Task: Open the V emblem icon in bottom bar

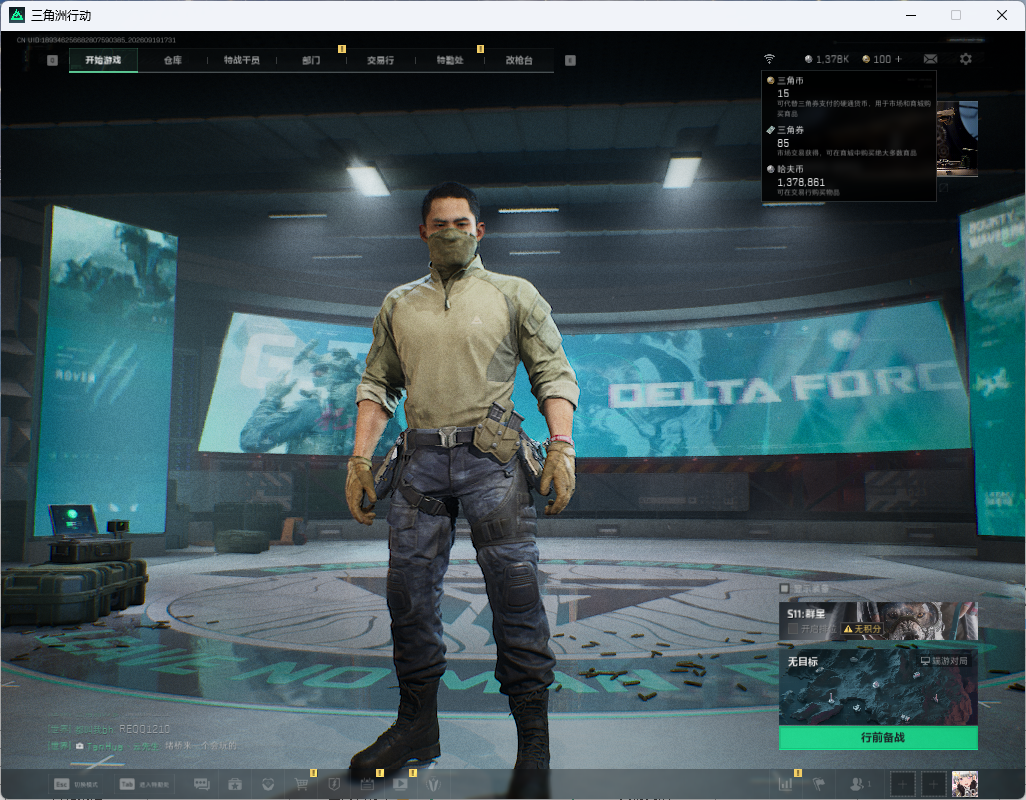Action: pos(433,784)
